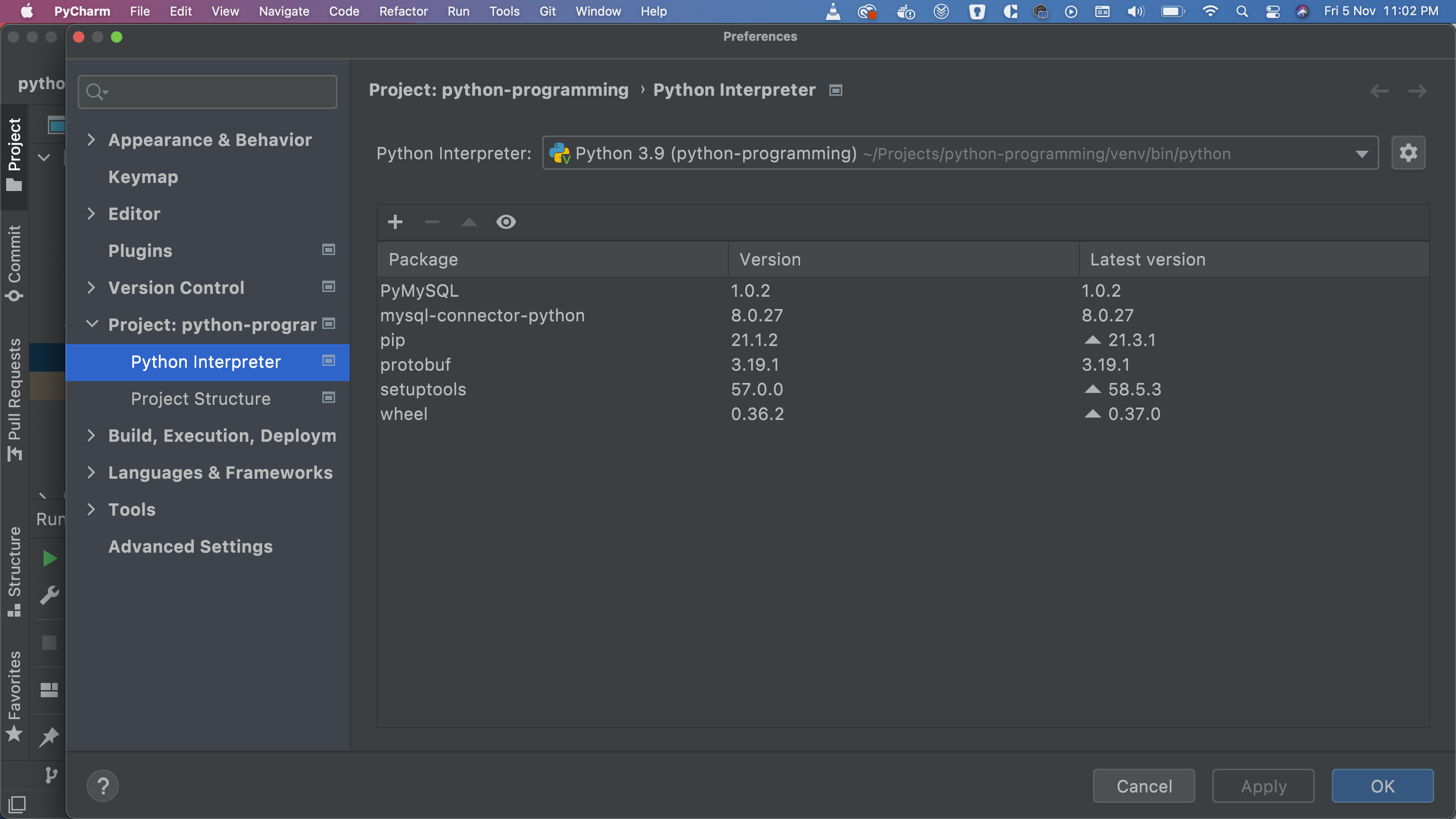Screen dimensions: 1456x819
Task: Select the setuptools package row
Action: (x=423, y=390)
